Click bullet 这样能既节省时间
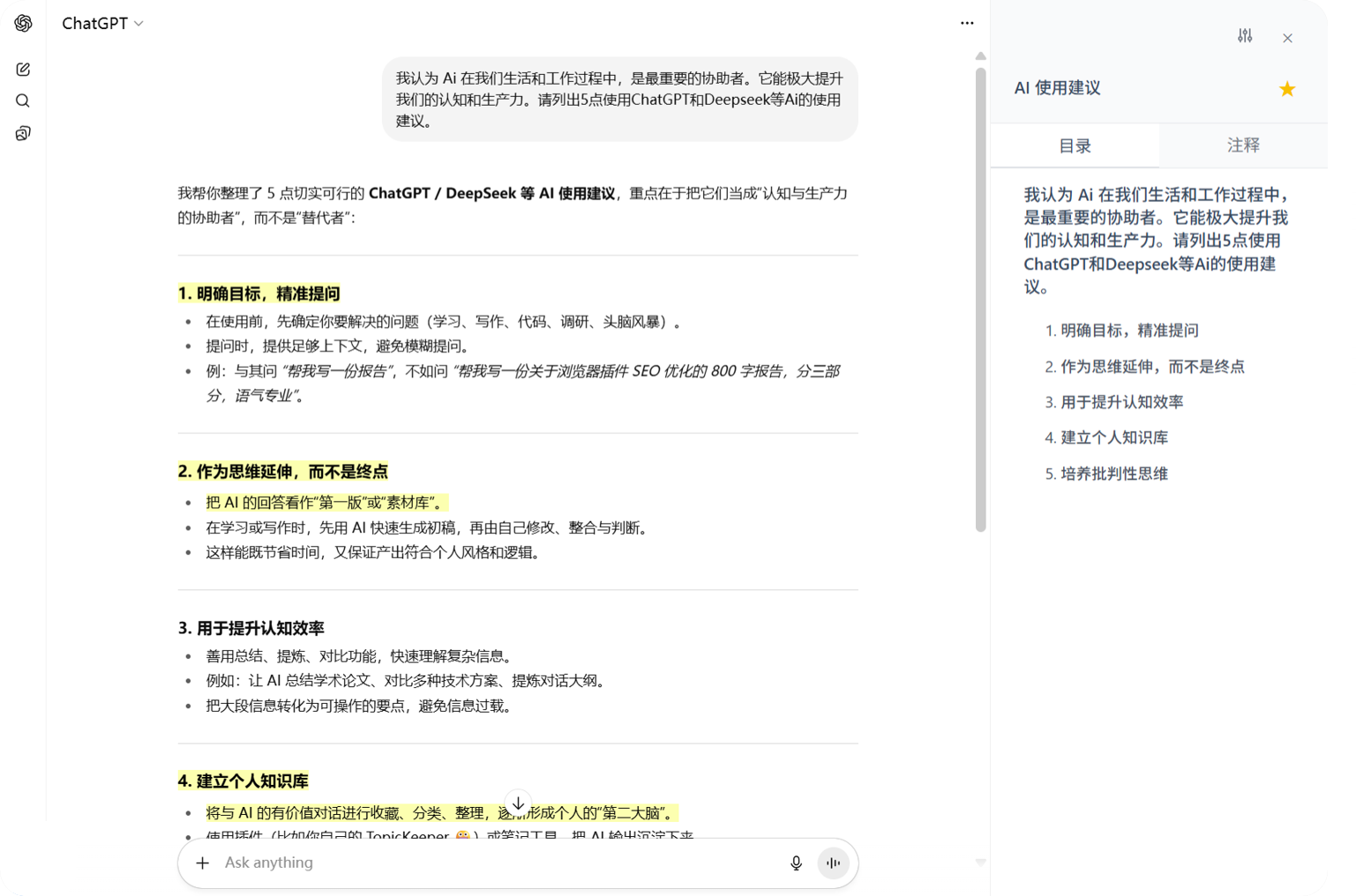Screen dimensions: 1356x896 pos(374,553)
